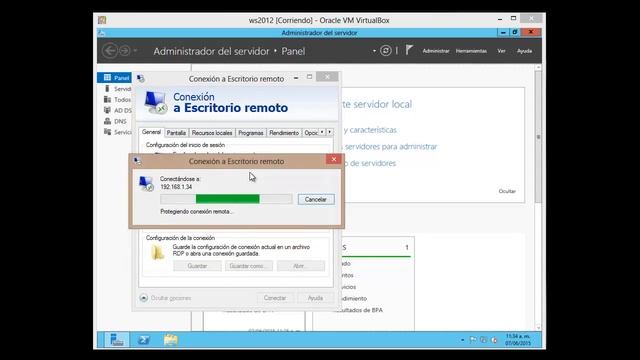
Task: Expand dropdown arrow left of refresh icon
Action: coord(374,51)
